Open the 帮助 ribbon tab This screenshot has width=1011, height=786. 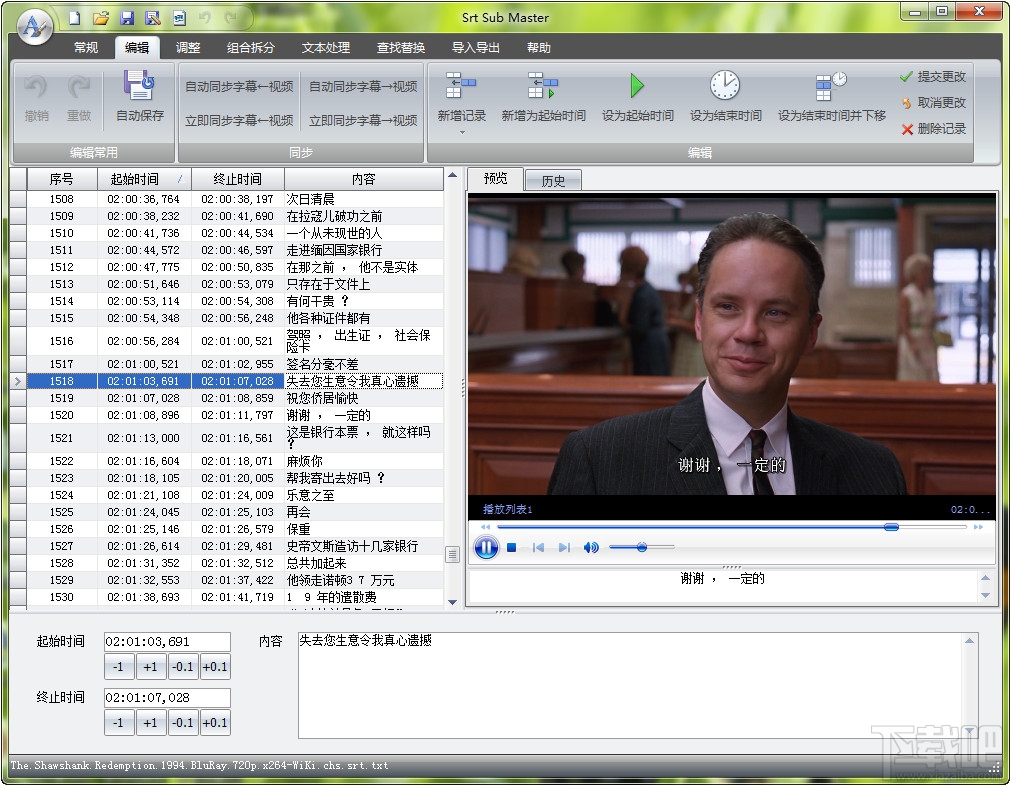[x=538, y=48]
